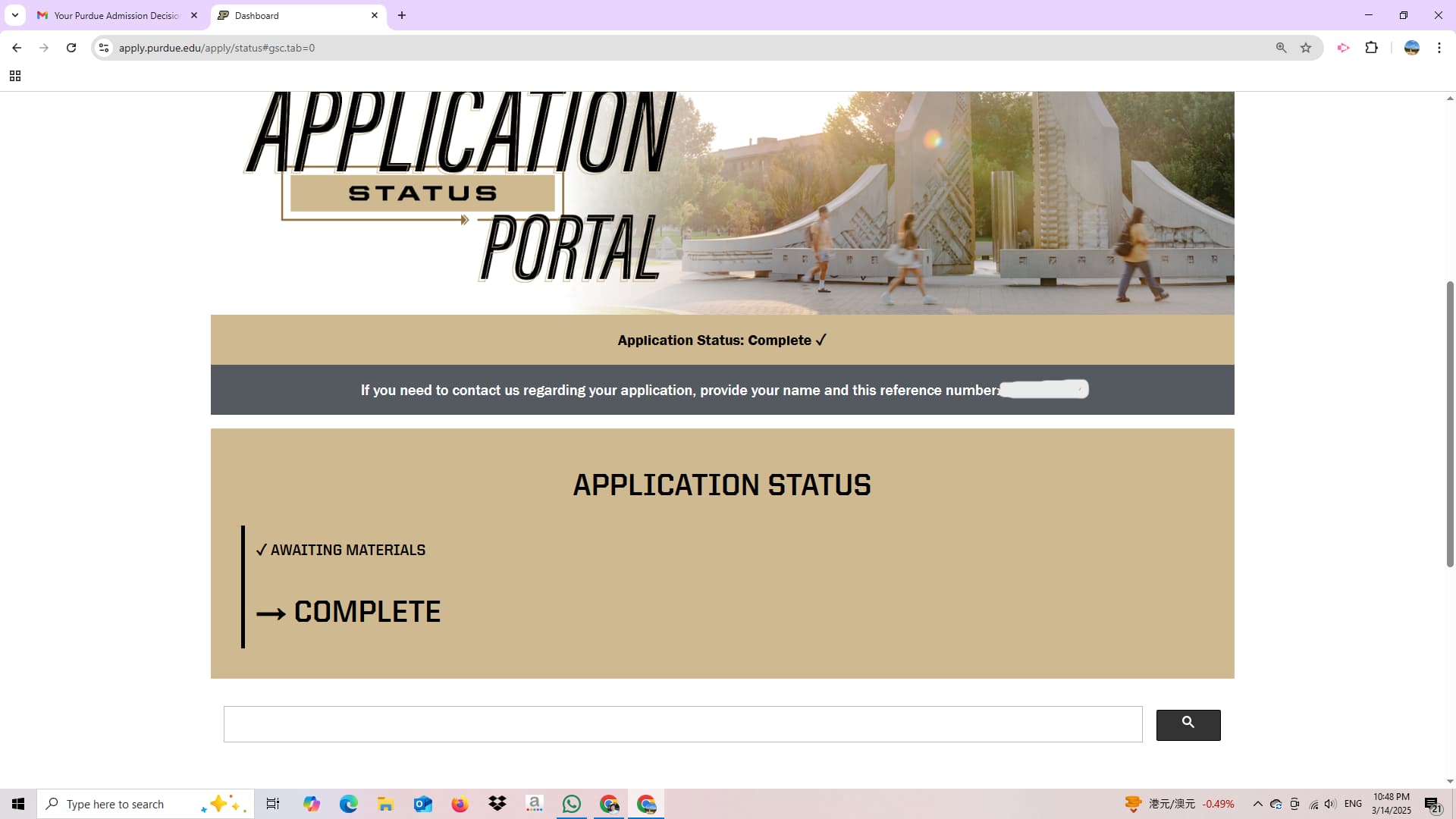Open the browser zoom magnifier icon
Image resolution: width=1456 pixels, height=819 pixels.
(1281, 48)
